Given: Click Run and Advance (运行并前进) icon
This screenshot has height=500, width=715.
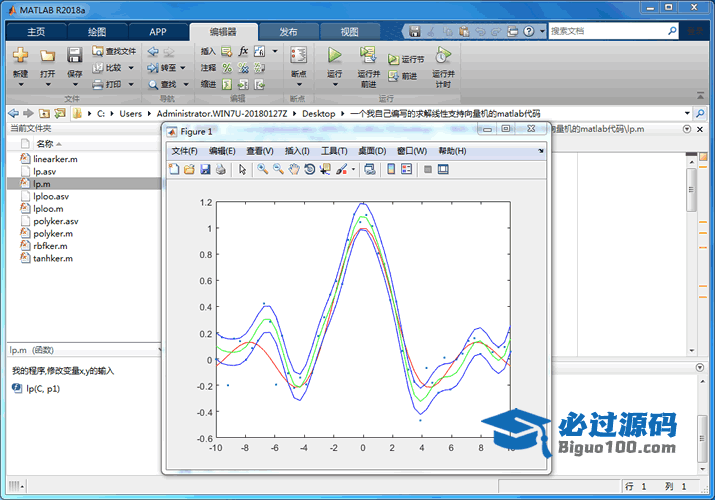Looking at the screenshot, I should click(368, 55).
